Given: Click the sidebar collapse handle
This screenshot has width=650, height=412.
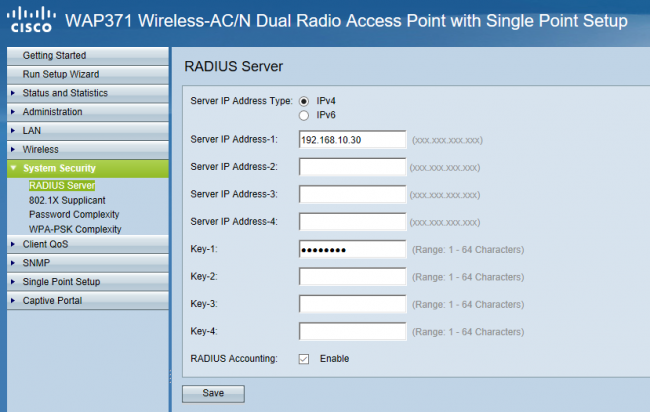Looking at the screenshot, I should point(170,376).
